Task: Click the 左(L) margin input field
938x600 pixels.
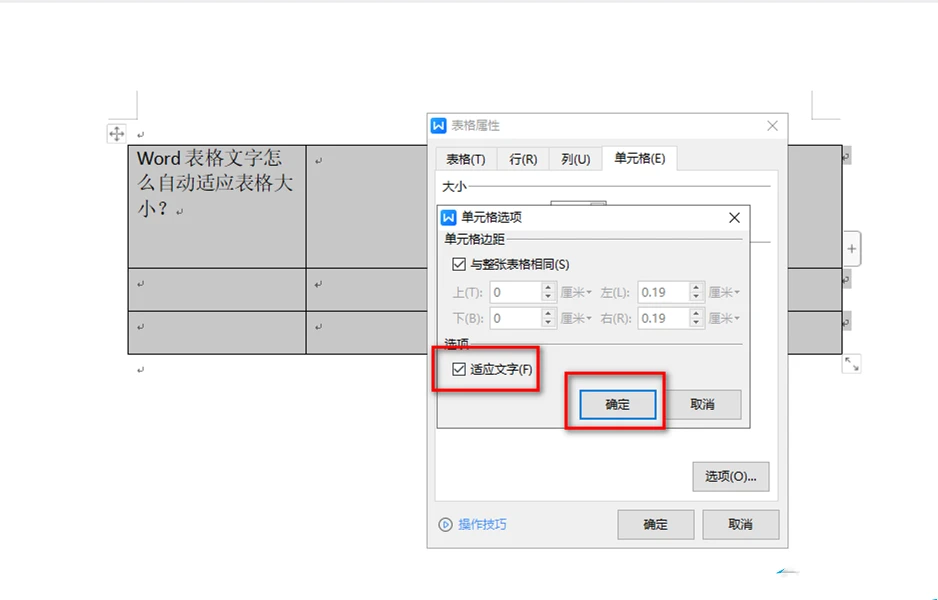Action: [663, 293]
